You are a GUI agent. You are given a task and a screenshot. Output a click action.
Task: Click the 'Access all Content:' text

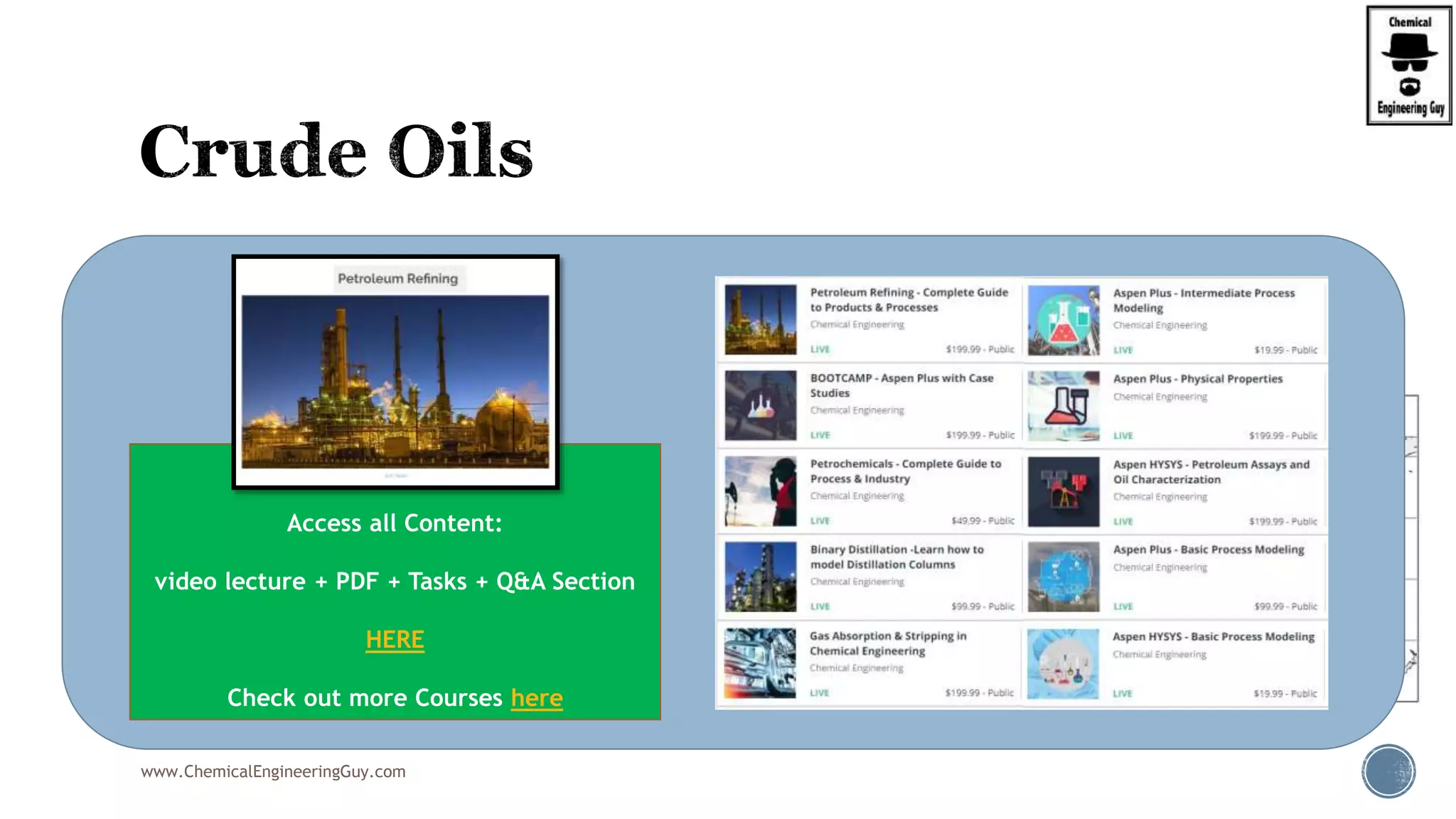395,523
